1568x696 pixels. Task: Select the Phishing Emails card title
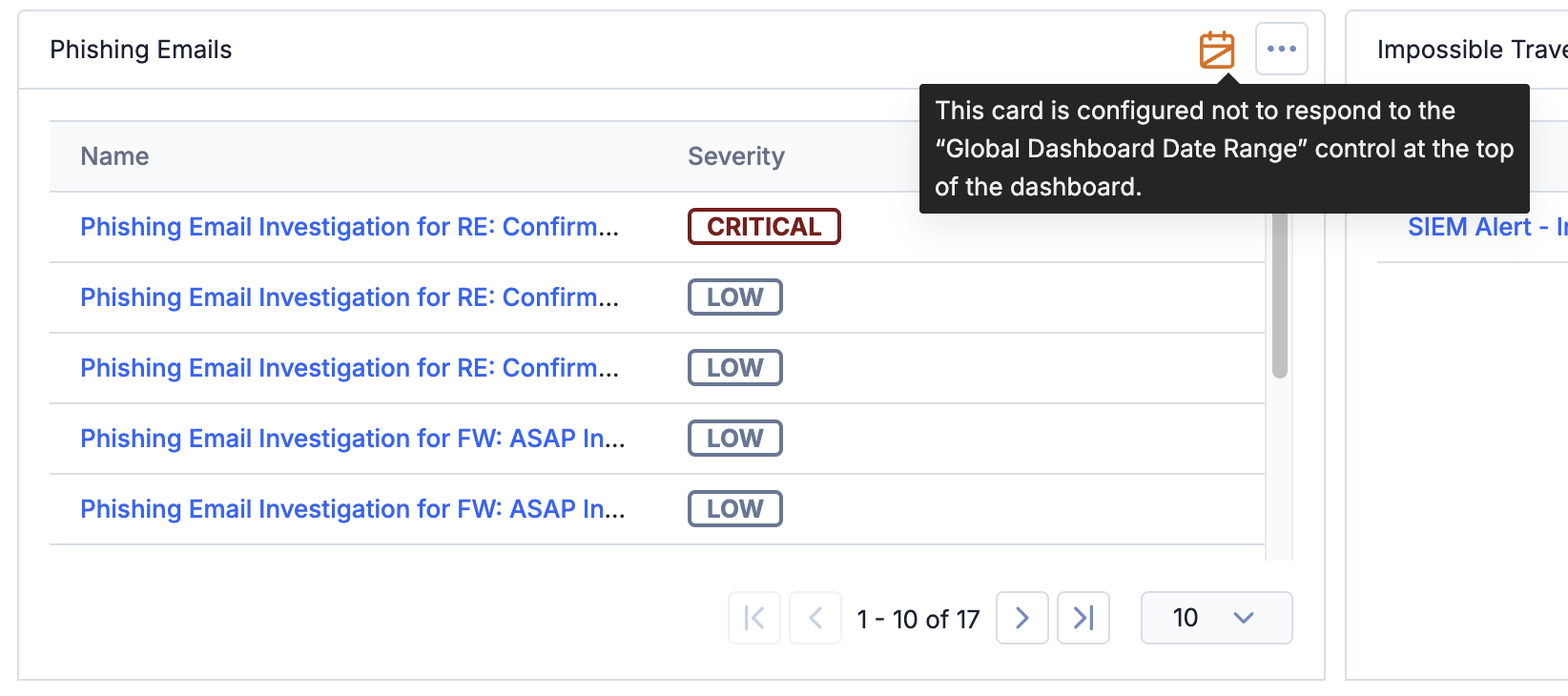pos(140,49)
